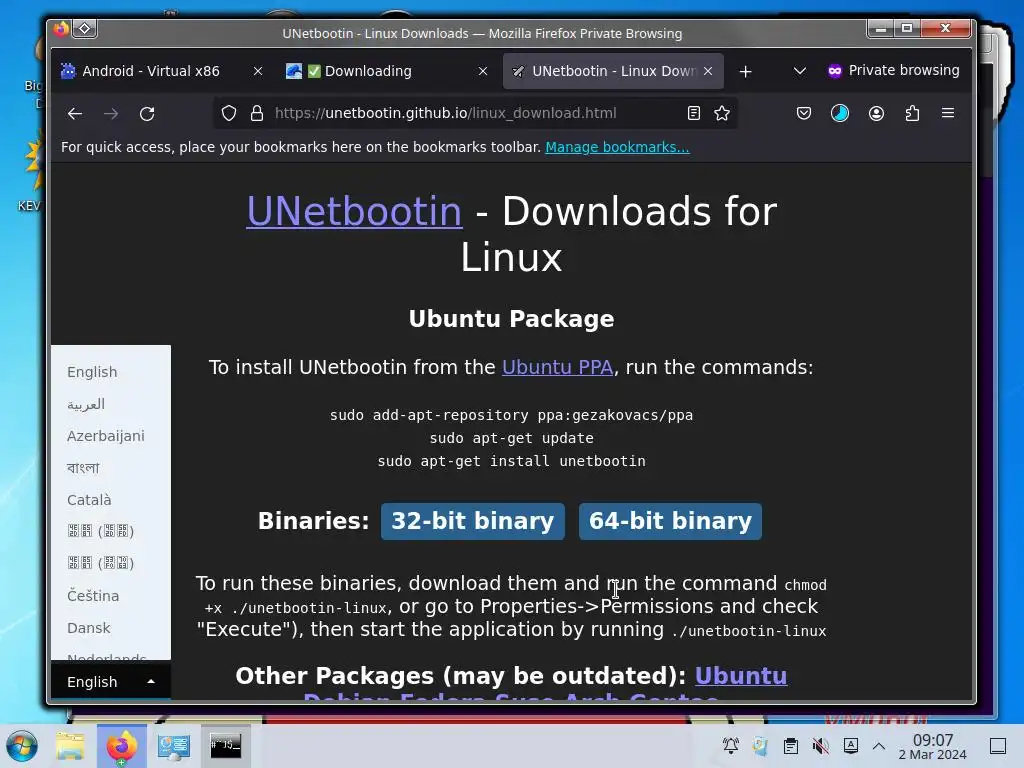The height and width of the screenshot is (768, 1024).
Task: Open the Extensions puzzle icon
Action: point(912,113)
